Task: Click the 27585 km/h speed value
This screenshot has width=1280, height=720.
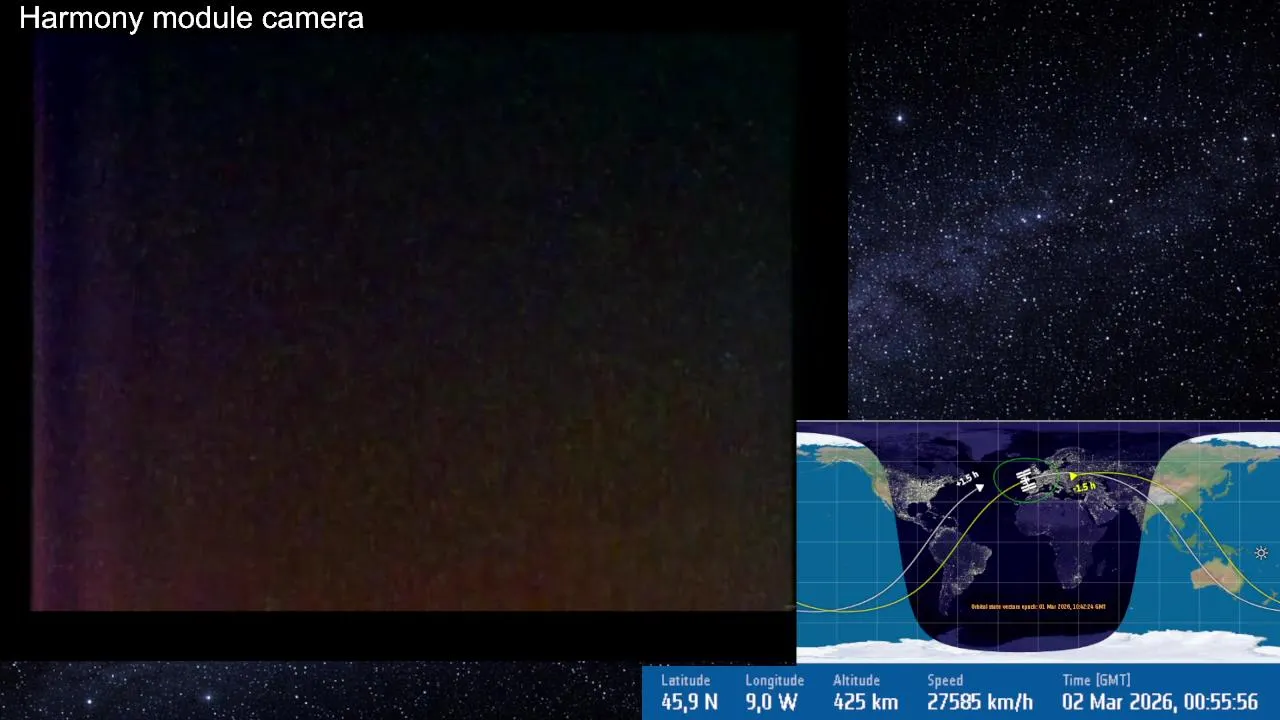Action: click(x=980, y=702)
